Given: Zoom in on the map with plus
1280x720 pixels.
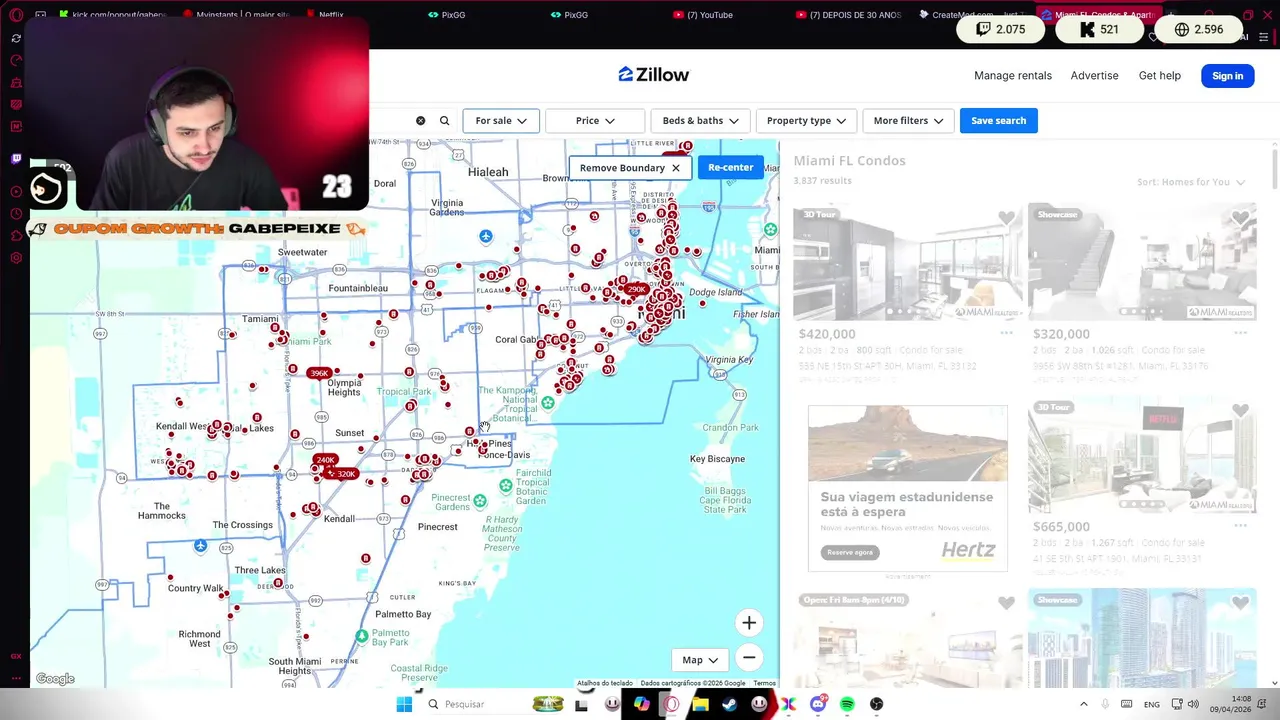Looking at the screenshot, I should pyautogui.click(x=749, y=623).
